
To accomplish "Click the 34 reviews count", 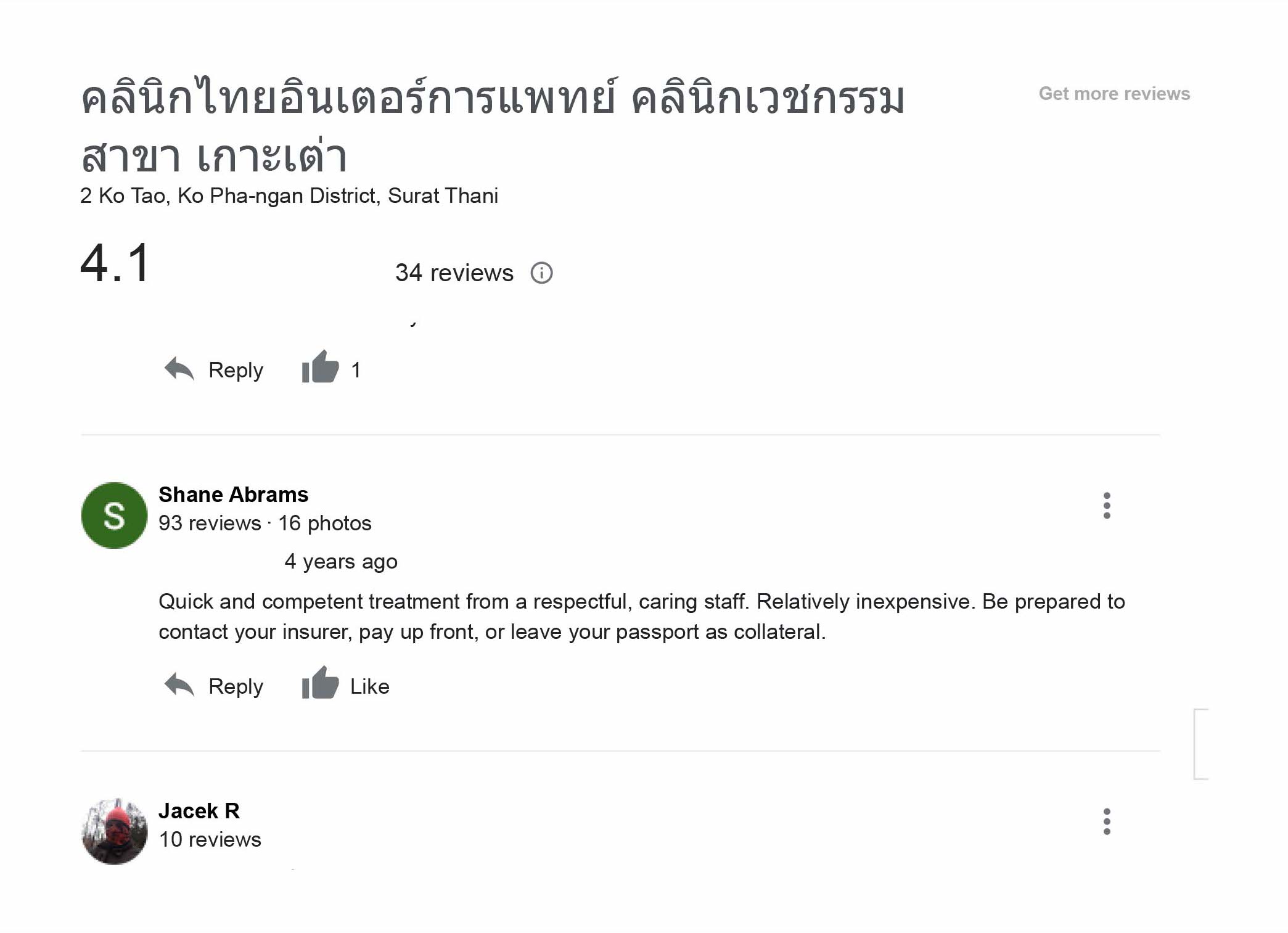I will point(454,273).
